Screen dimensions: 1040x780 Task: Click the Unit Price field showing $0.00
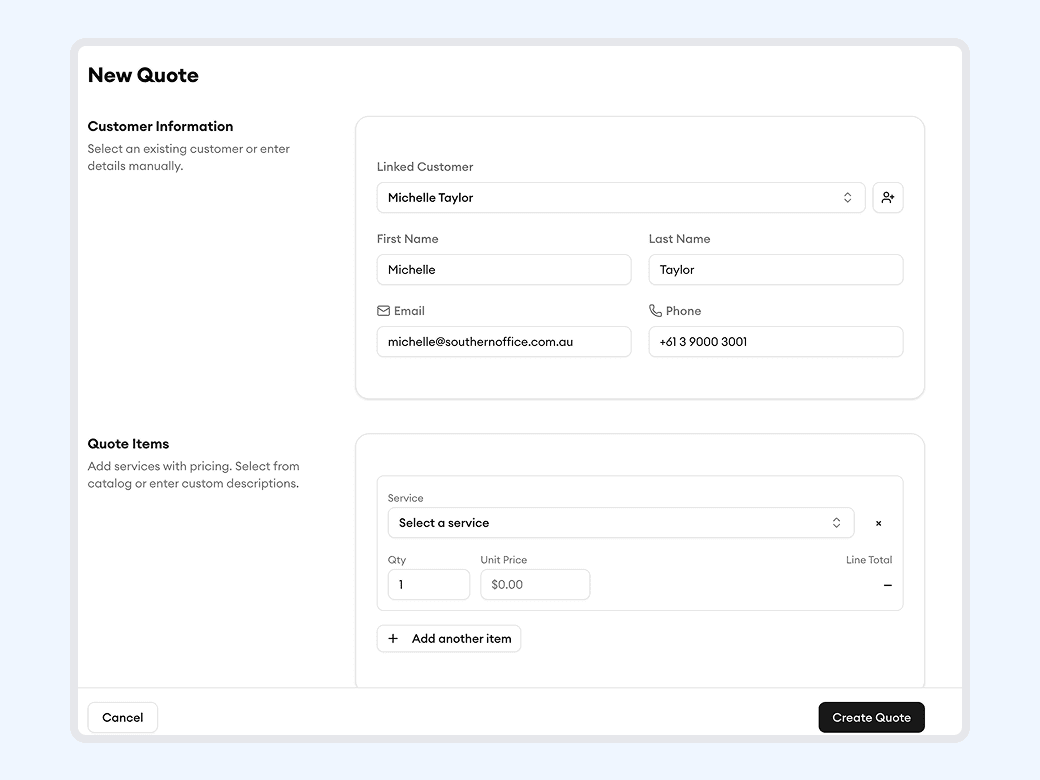pos(534,584)
